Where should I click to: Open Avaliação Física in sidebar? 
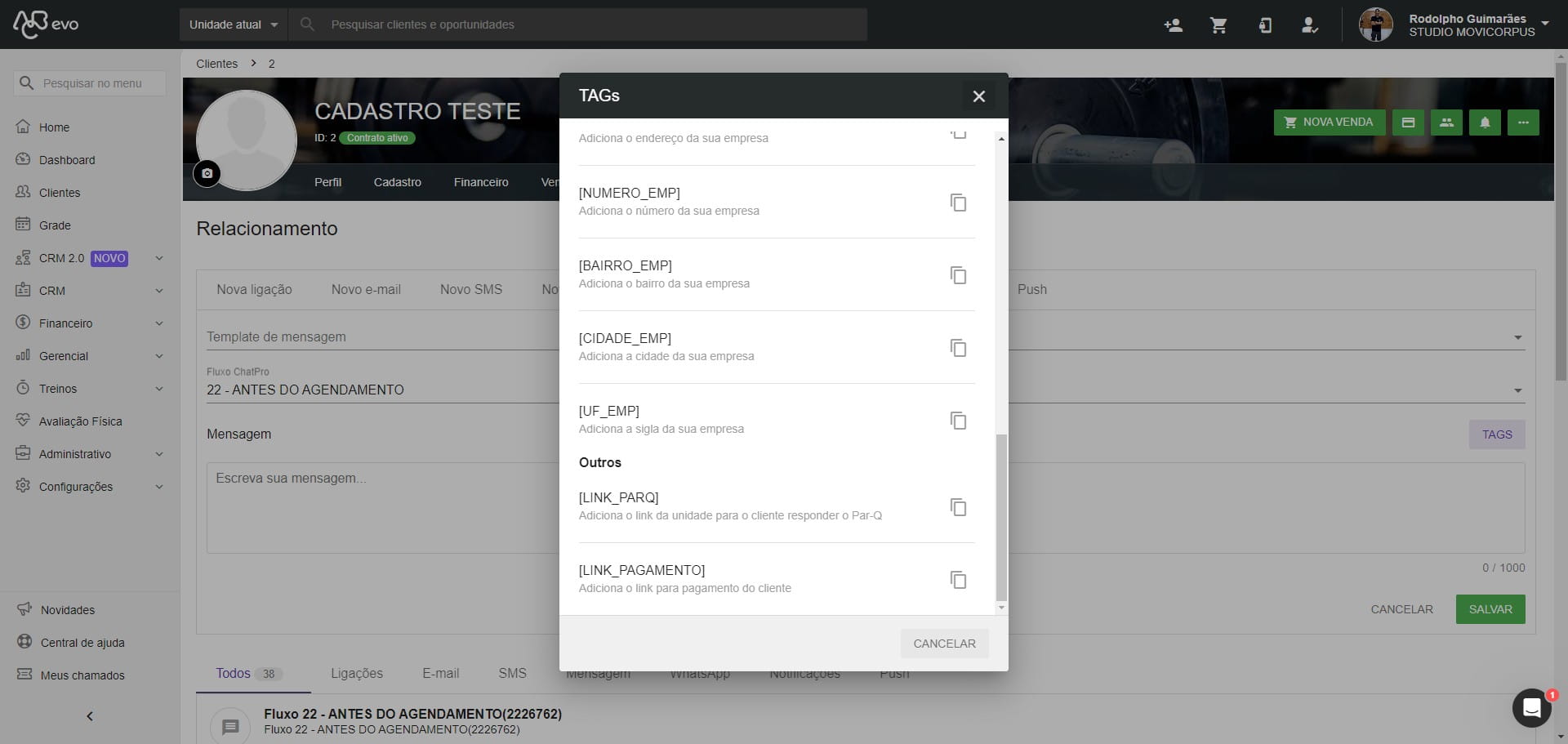[x=80, y=421]
